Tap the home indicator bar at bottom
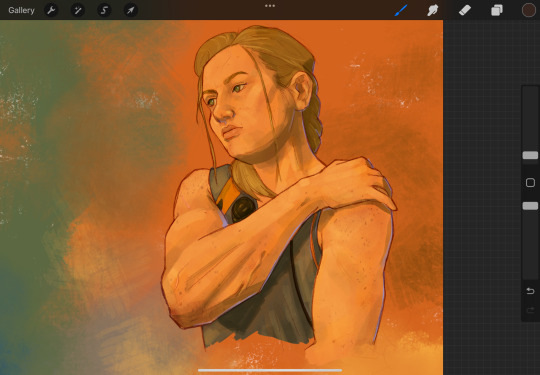 click(x=270, y=371)
